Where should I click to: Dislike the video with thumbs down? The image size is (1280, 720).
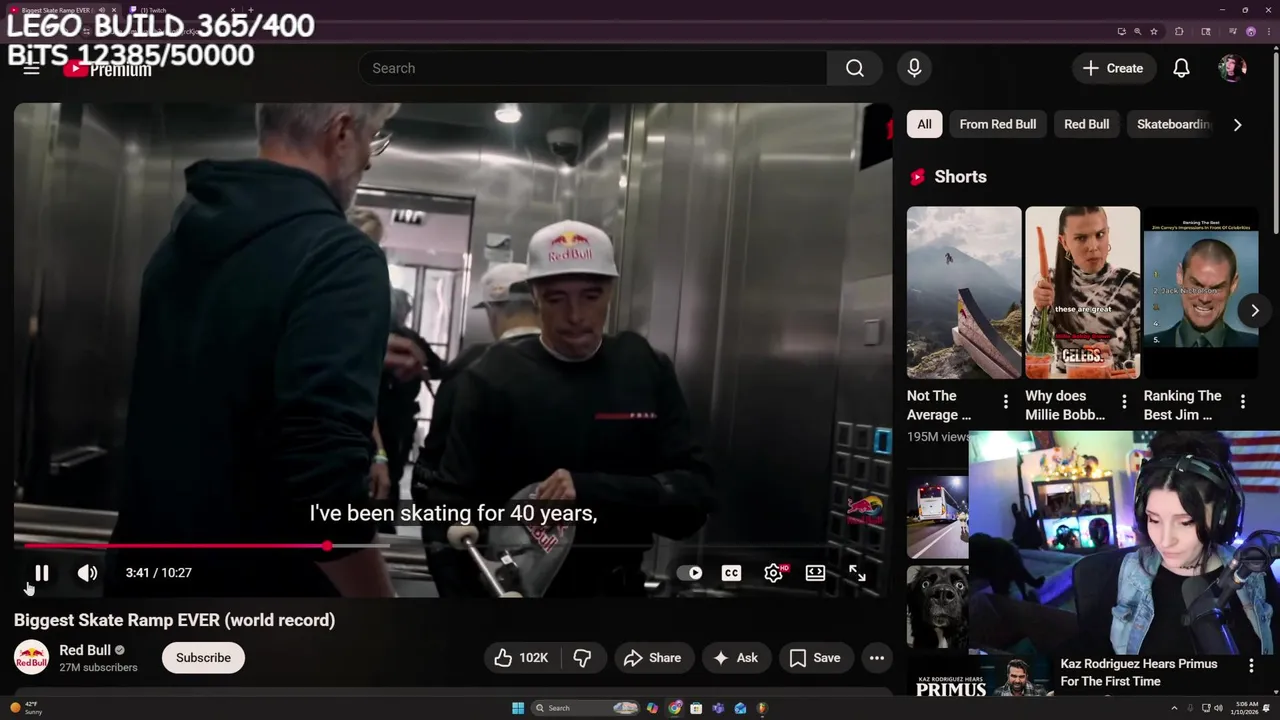point(582,657)
